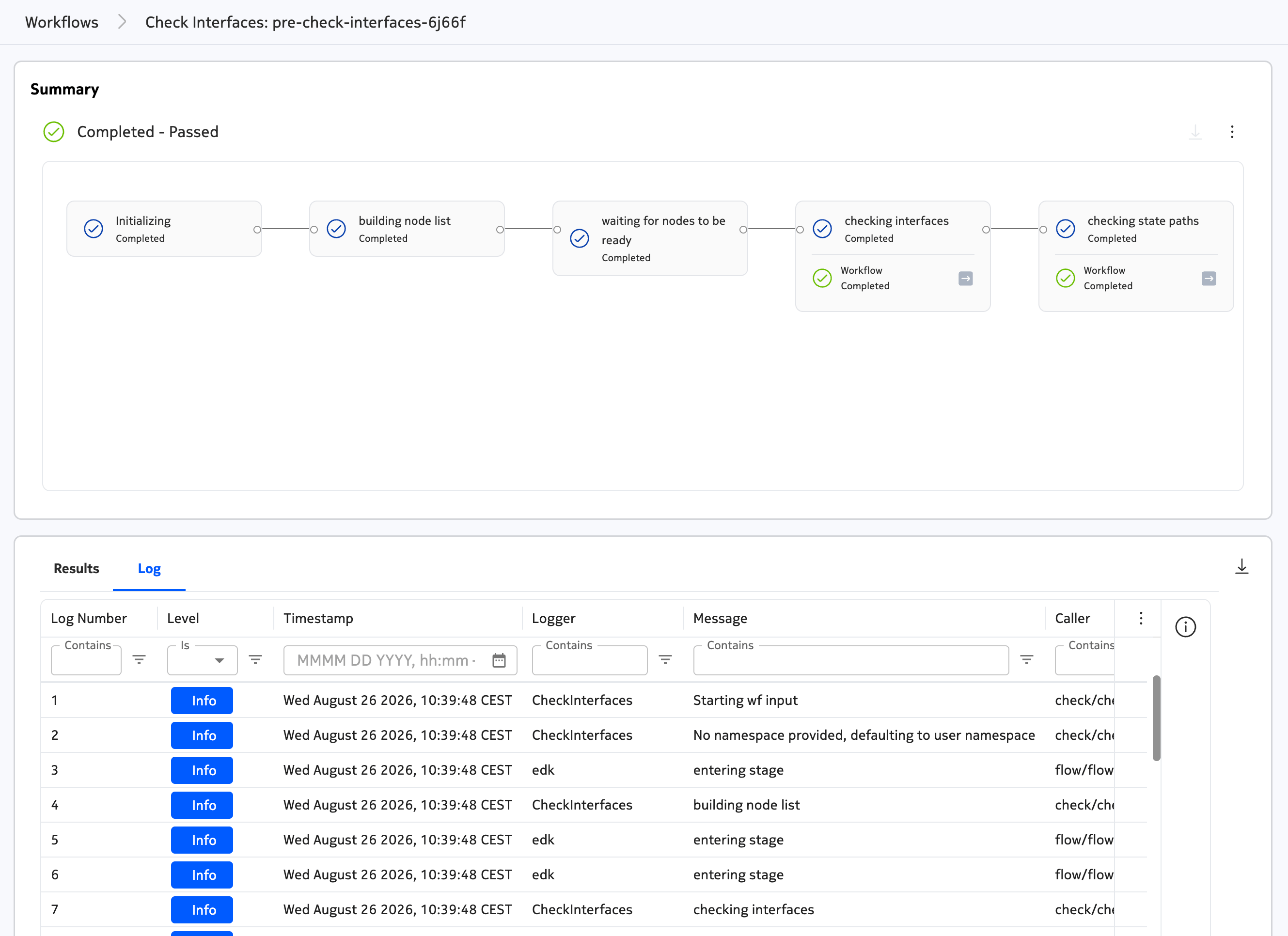Click the log table vertical scrollbar
The width and height of the screenshot is (1288, 936).
(x=1156, y=718)
